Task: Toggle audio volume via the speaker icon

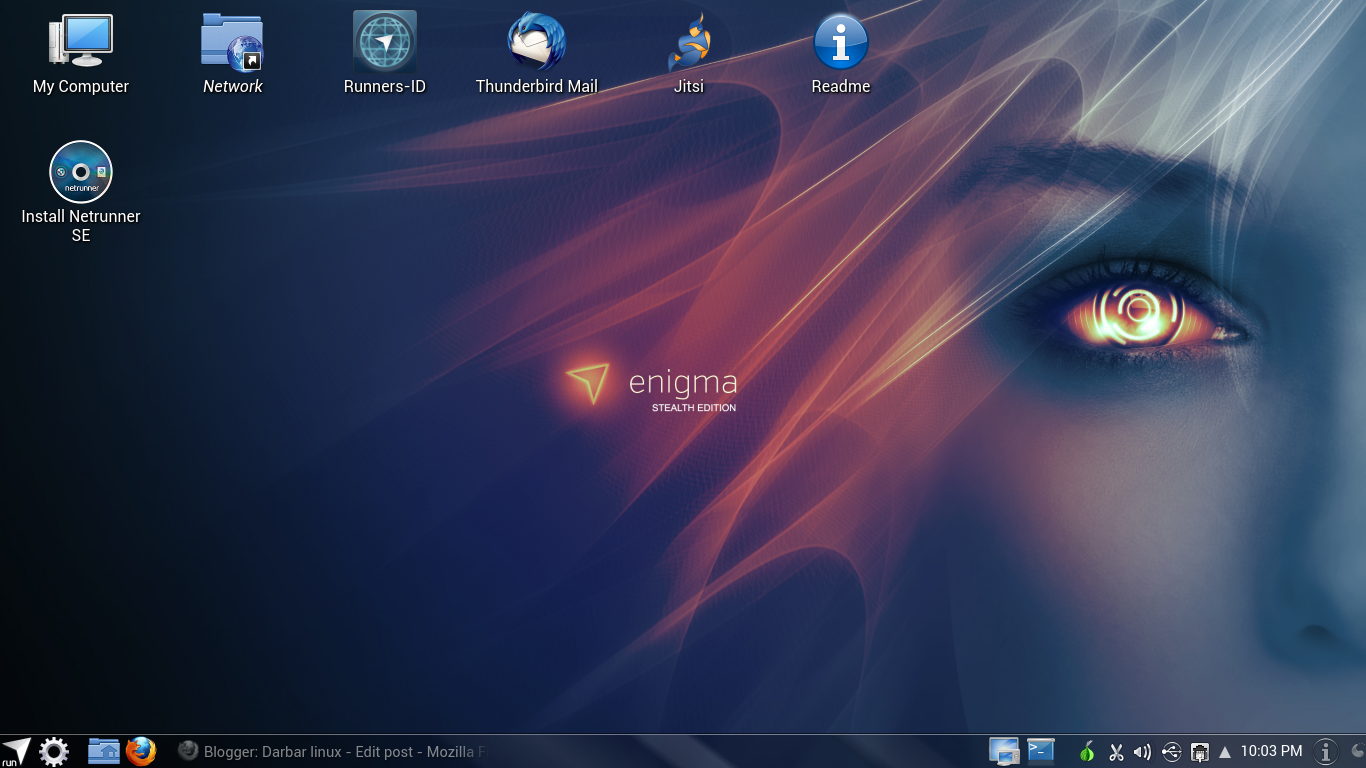Action: (x=1143, y=751)
